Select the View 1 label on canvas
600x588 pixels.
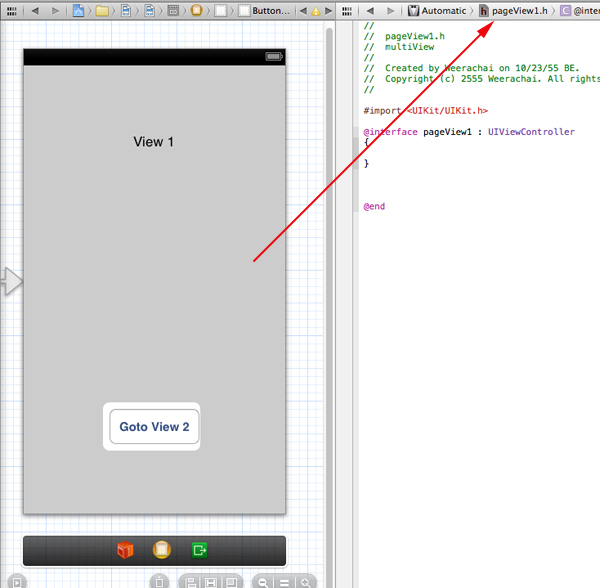[x=154, y=142]
